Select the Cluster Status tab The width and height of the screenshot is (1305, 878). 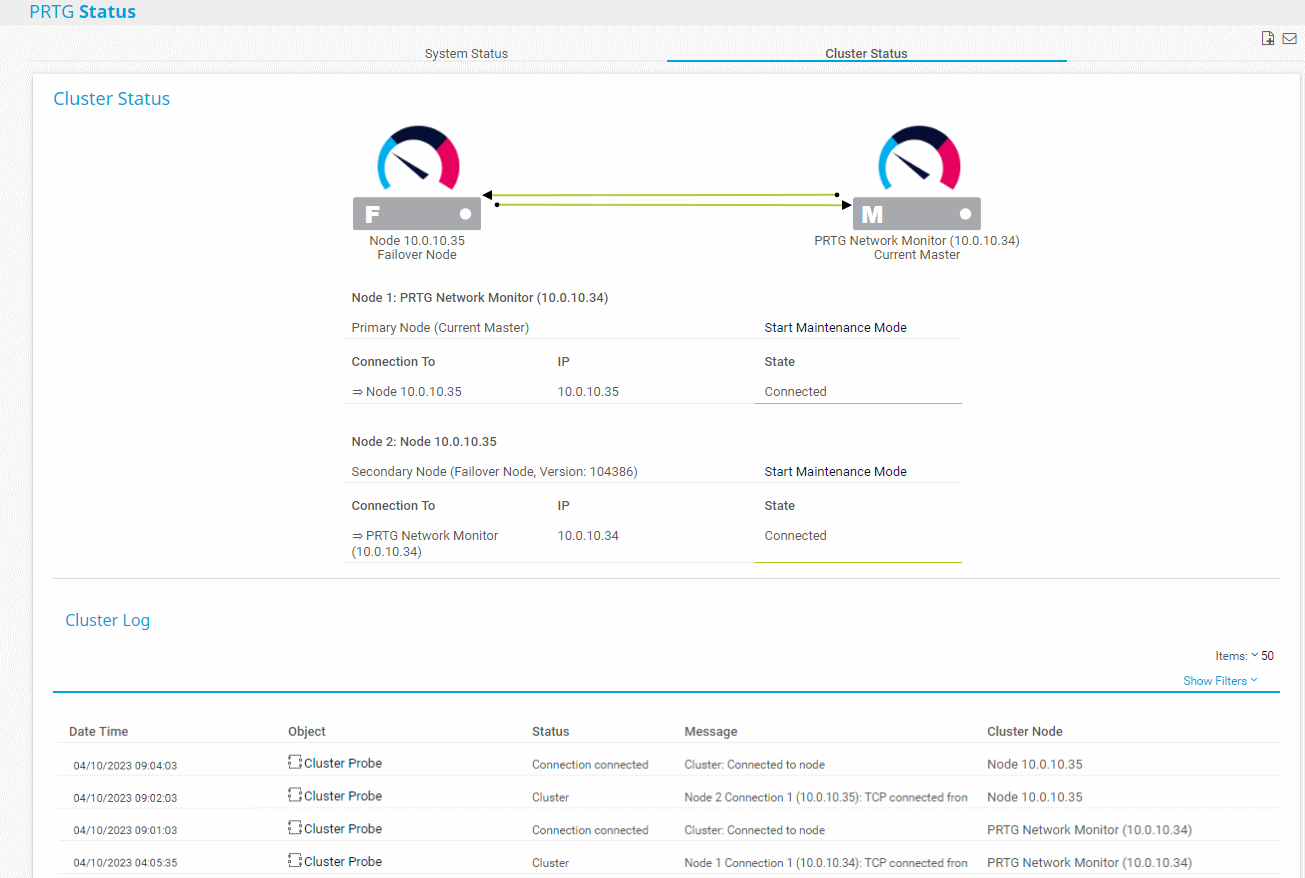pyautogui.click(x=866, y=54)
